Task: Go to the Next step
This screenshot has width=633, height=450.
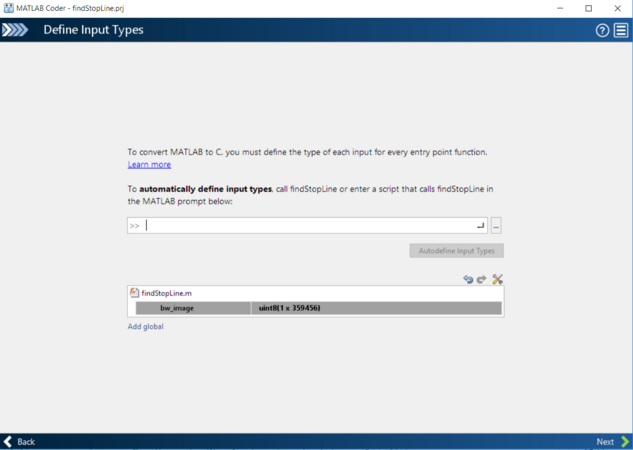Action: [x=611, y=441]
